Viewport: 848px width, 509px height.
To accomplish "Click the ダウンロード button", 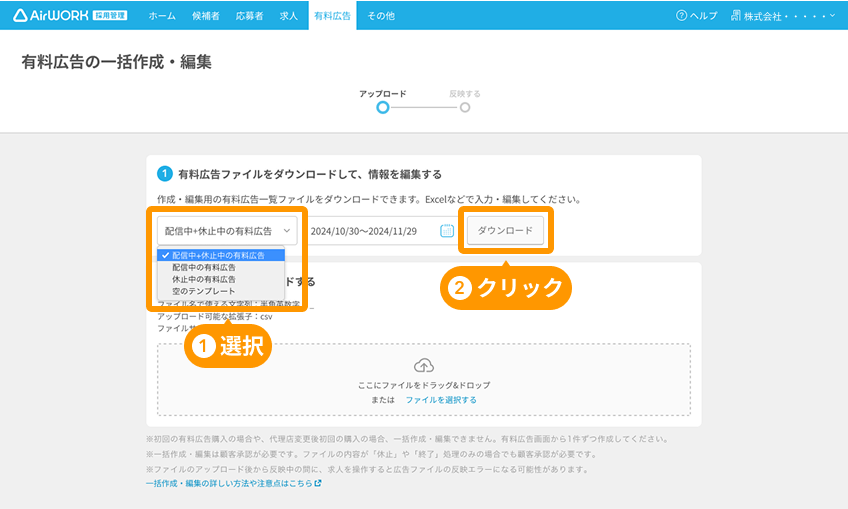I will pyautogui.click(x=505, y=230).
